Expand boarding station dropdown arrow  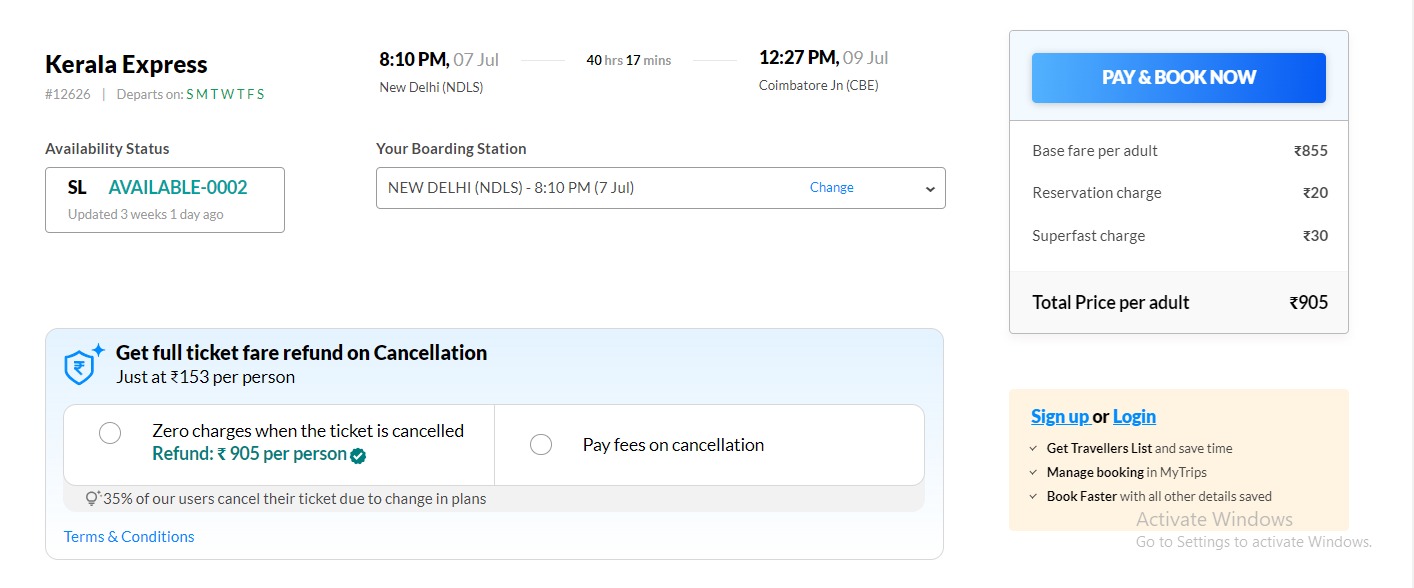pos(930,189)
